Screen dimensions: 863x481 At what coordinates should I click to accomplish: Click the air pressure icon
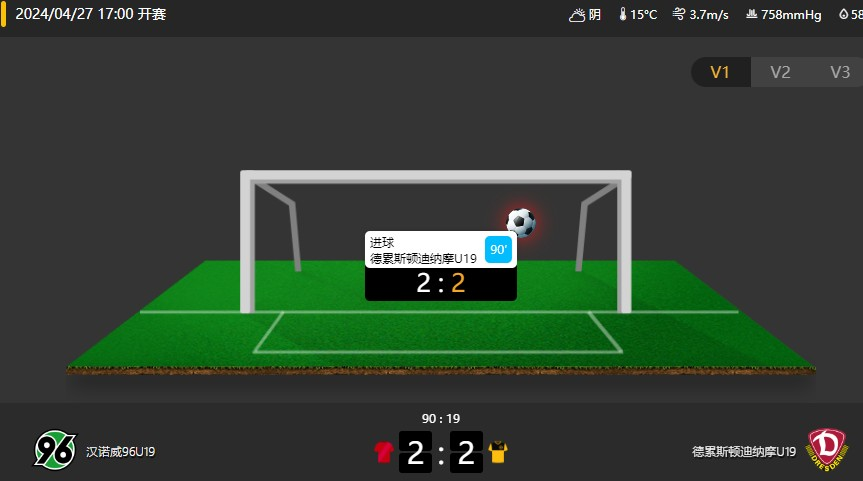[x=751, y=14]
